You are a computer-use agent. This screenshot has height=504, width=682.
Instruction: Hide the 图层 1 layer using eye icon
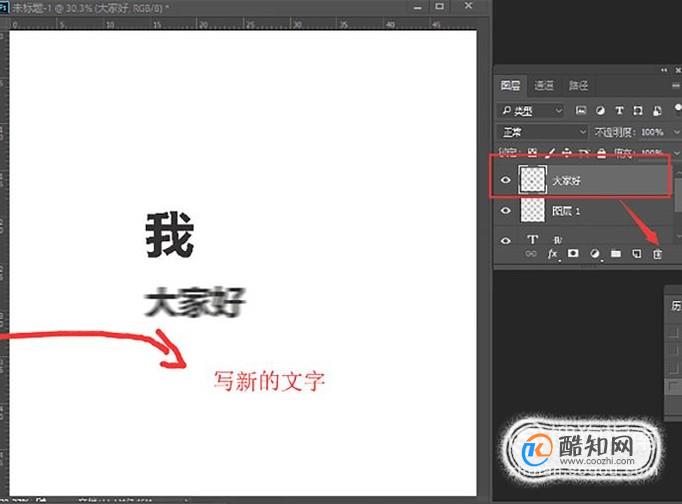pyautogui.click(x=505, y=210)
